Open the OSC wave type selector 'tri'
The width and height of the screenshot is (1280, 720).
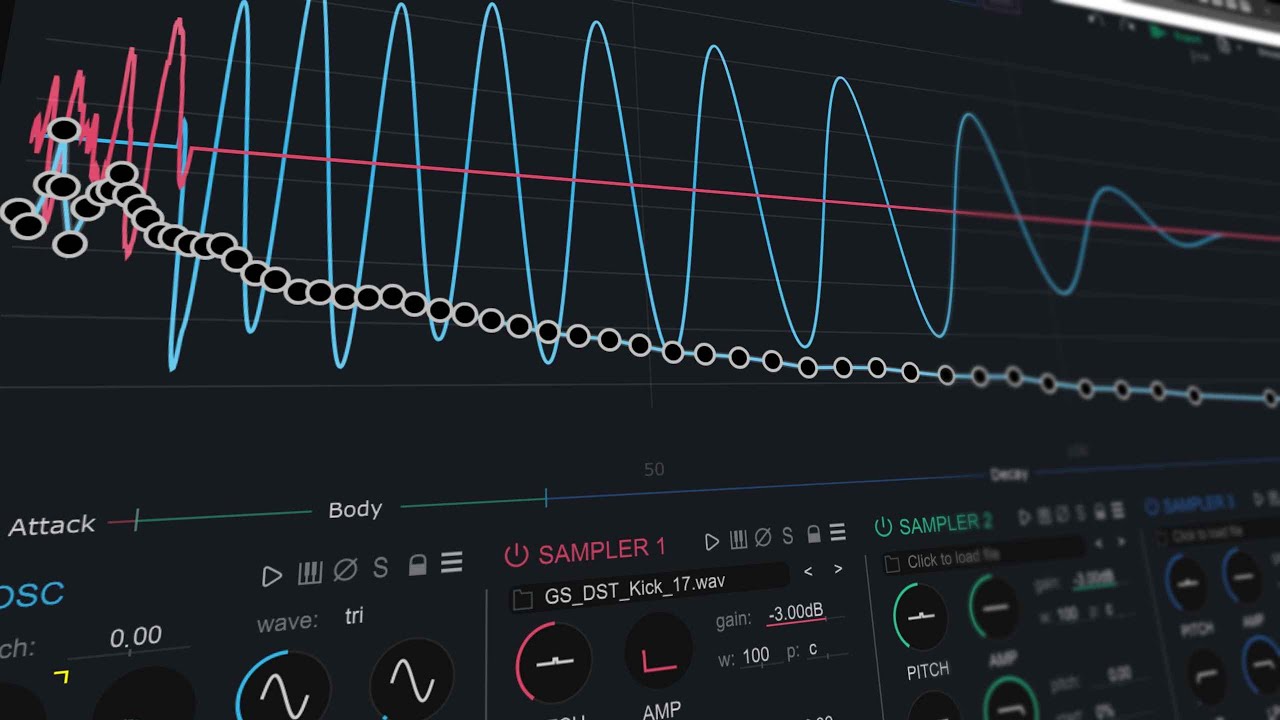pyautogui.click(x=354, y=617)
